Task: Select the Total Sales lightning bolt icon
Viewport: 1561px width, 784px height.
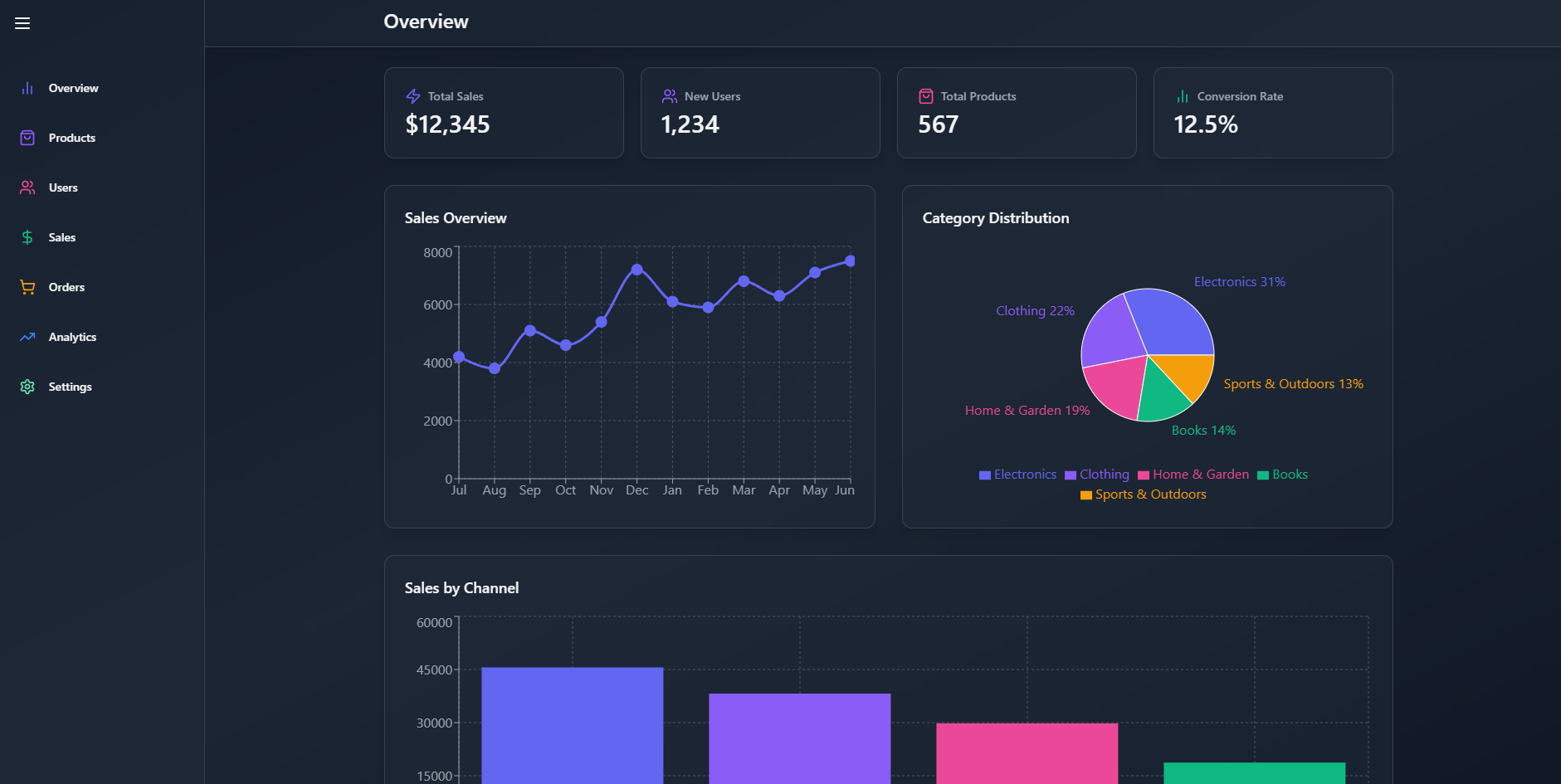Action: point(412,96)
